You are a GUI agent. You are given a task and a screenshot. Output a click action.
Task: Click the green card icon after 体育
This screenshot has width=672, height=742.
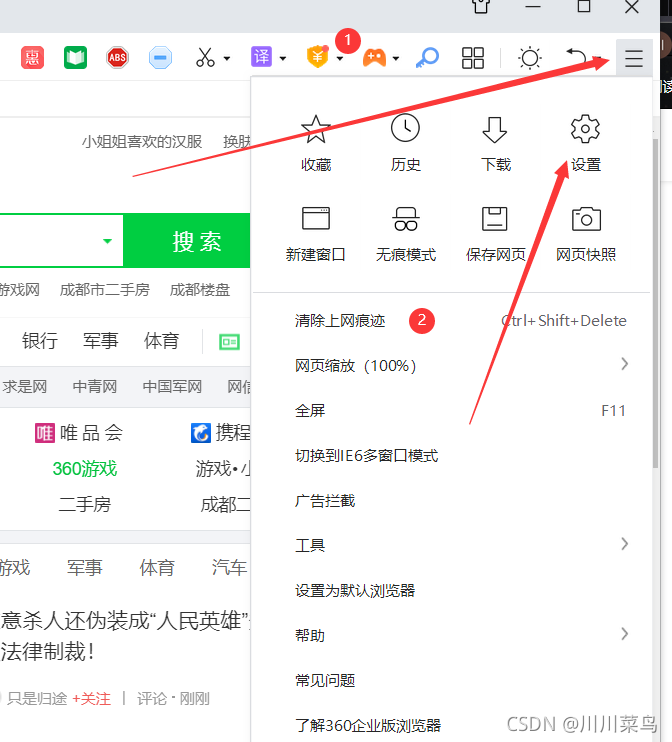tap(230, 342)
